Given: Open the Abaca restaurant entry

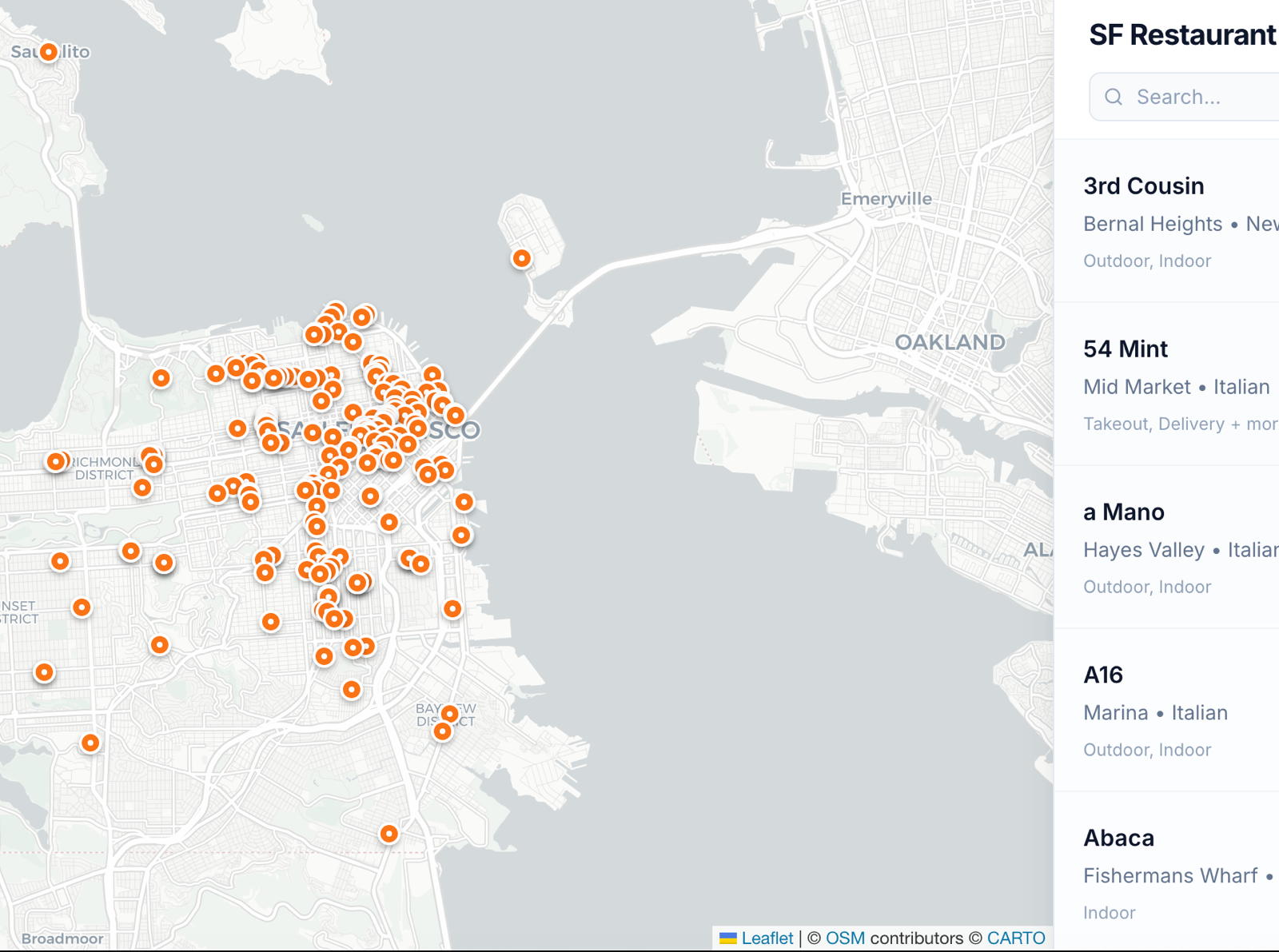Looking at the screenshot, I should coord(1118,838).
